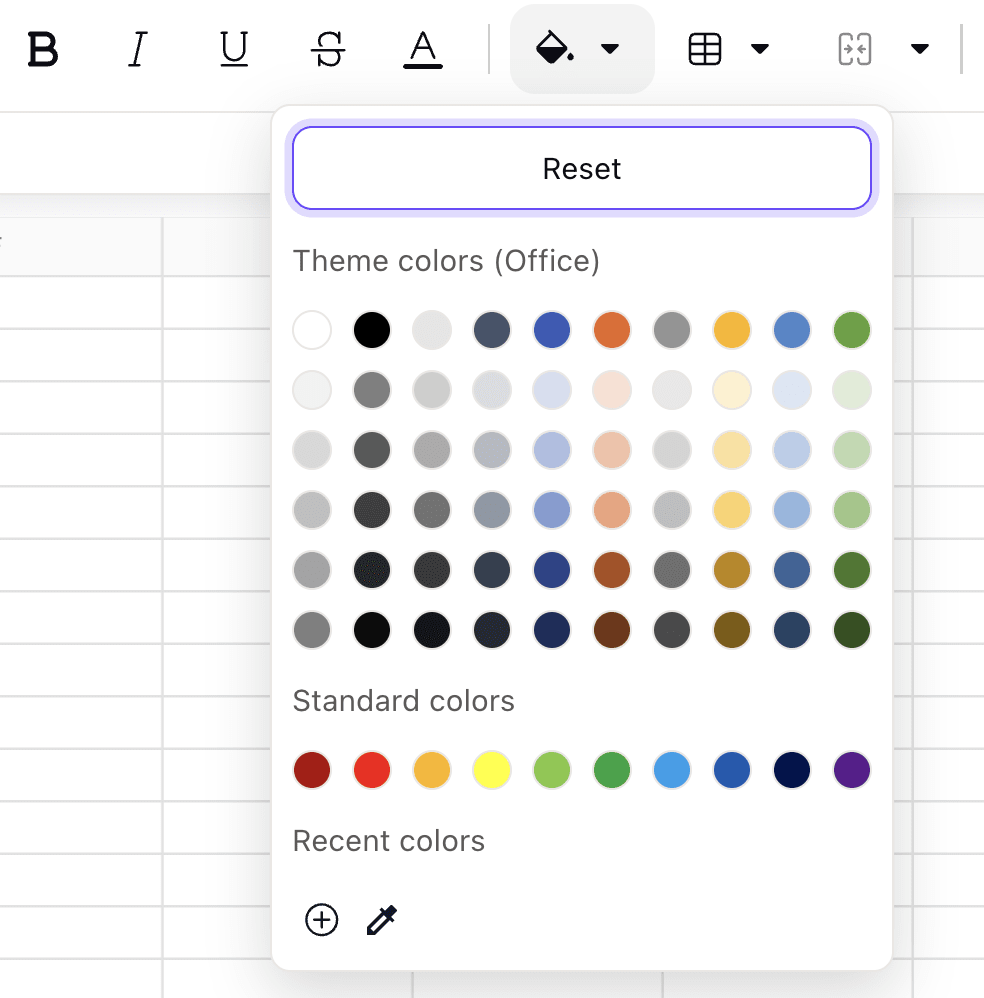The height and width of the screenshot is (998, 984).
Task: Apply italic formatting
Action: (137, 50)
